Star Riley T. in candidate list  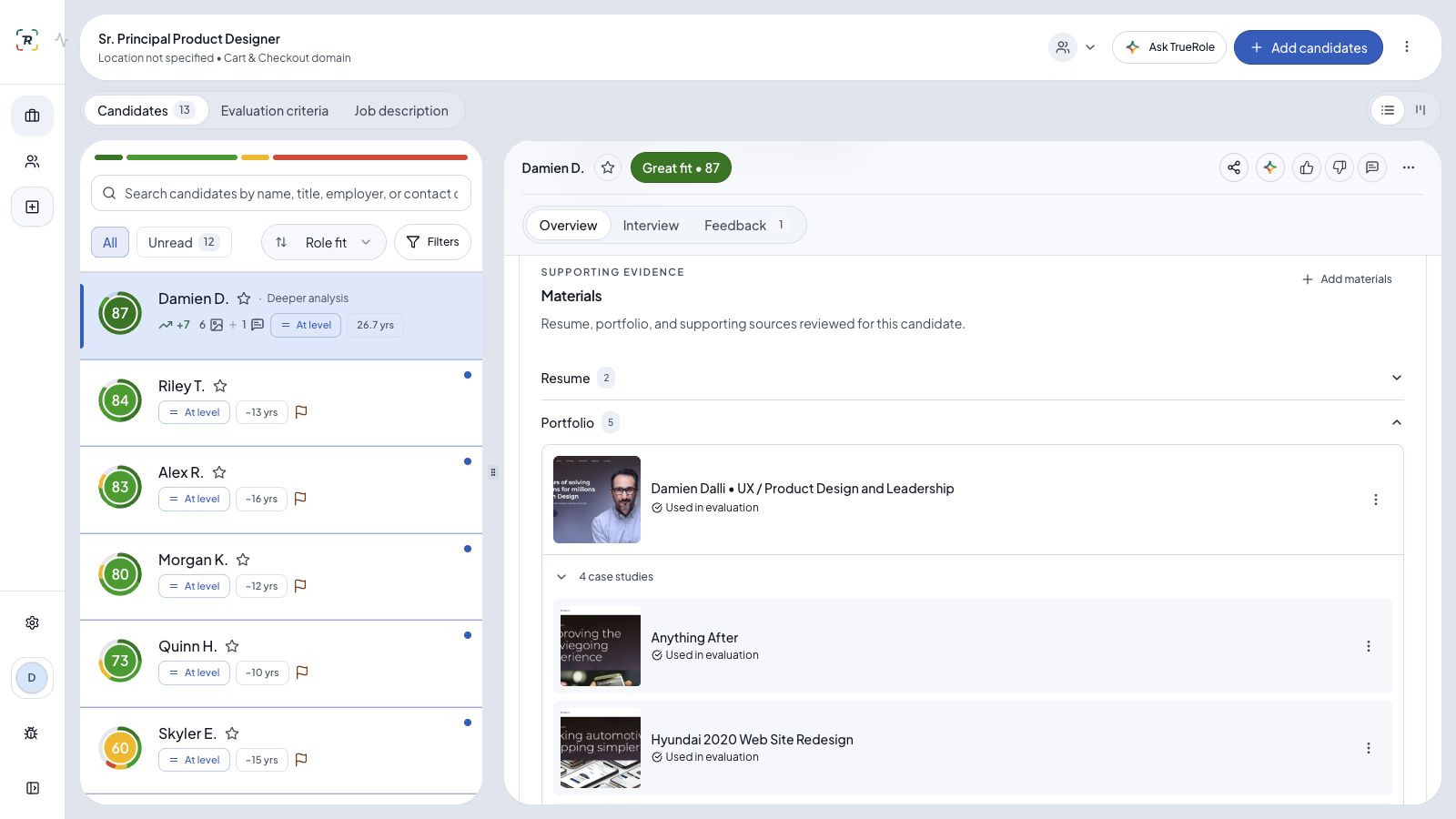[220, 386]
